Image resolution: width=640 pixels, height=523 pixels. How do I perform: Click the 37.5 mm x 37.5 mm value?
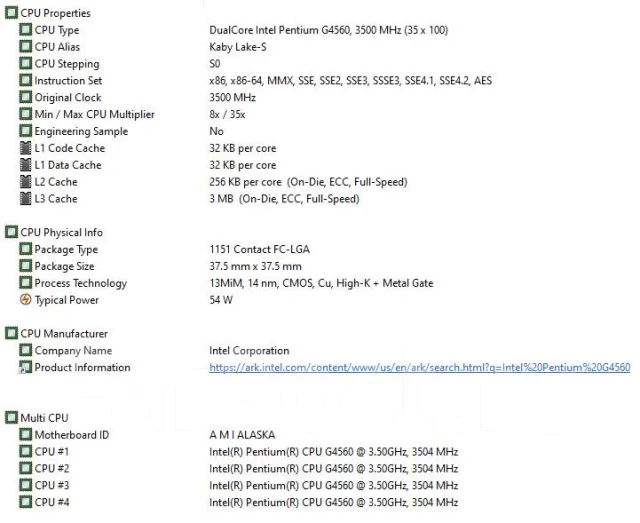256,266
